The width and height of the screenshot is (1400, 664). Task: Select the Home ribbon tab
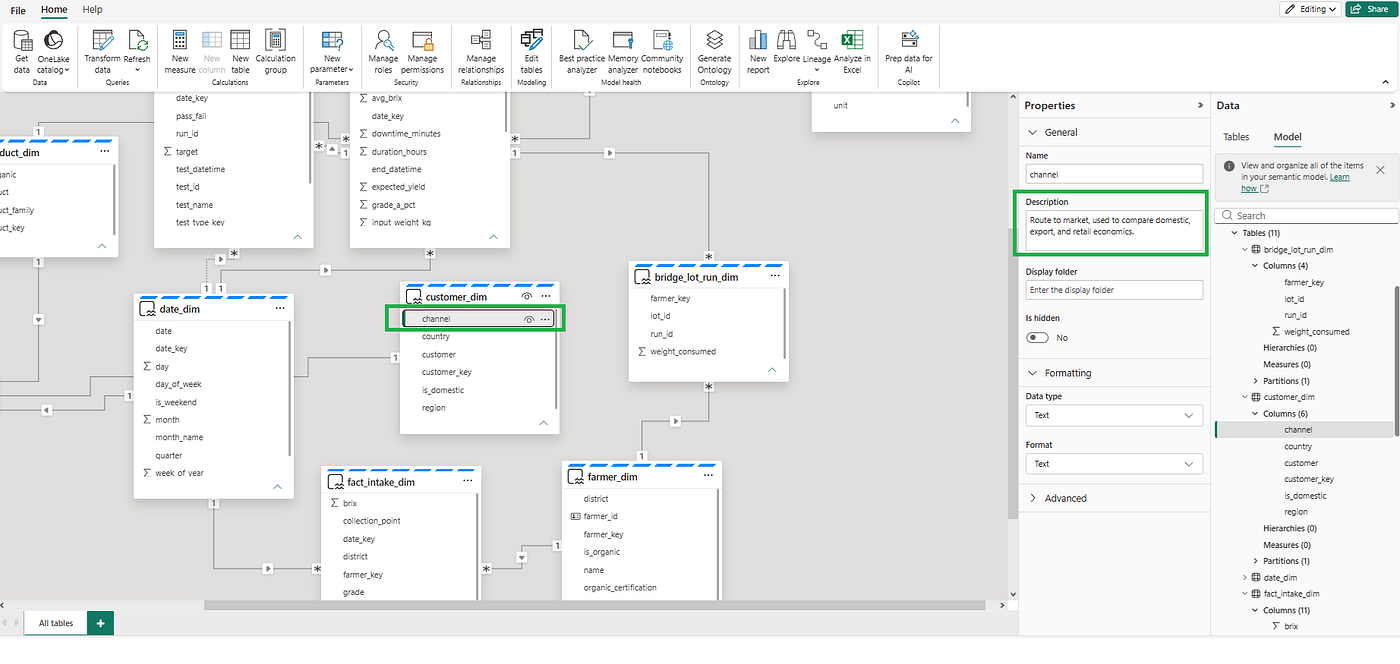(x=54, y=9)
